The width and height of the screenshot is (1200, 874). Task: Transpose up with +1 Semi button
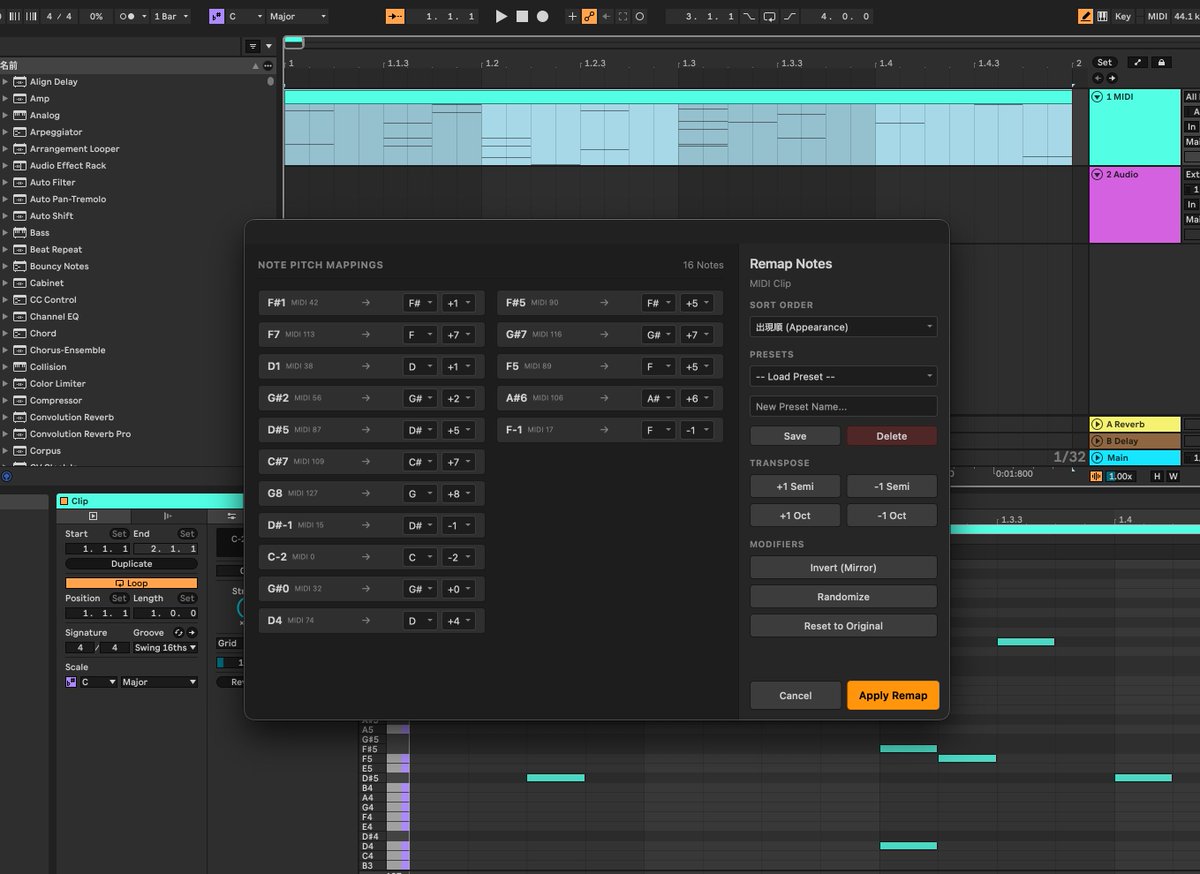[795, 486]
